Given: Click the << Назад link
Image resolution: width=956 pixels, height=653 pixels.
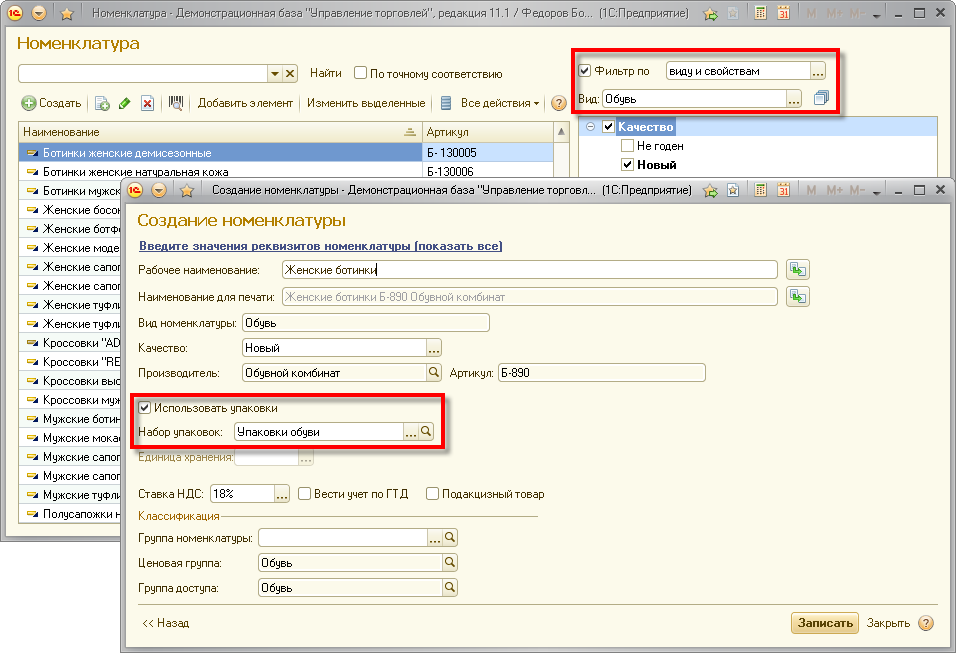Looking at the screenshot, I should coord(165,623).
